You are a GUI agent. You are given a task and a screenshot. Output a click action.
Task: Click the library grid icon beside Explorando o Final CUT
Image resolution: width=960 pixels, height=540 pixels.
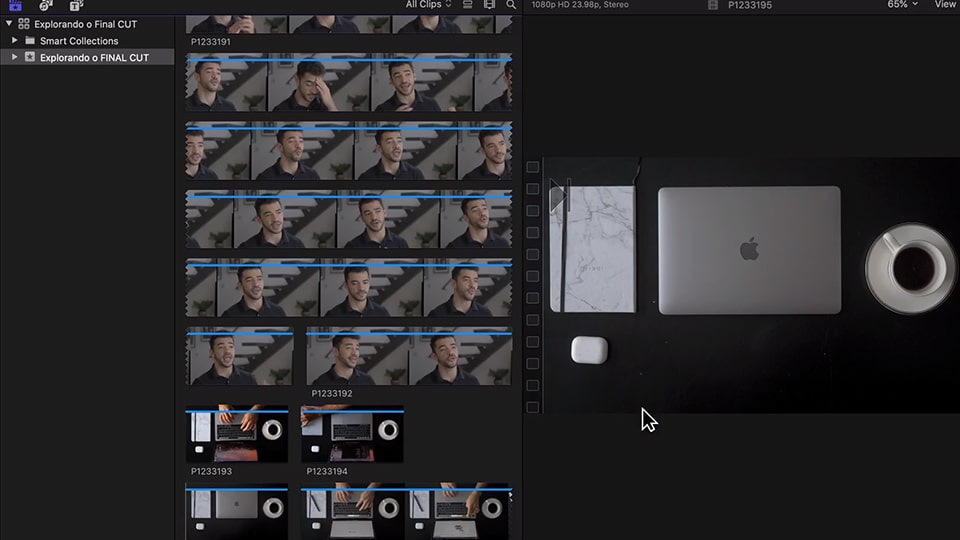click(24, 24)
